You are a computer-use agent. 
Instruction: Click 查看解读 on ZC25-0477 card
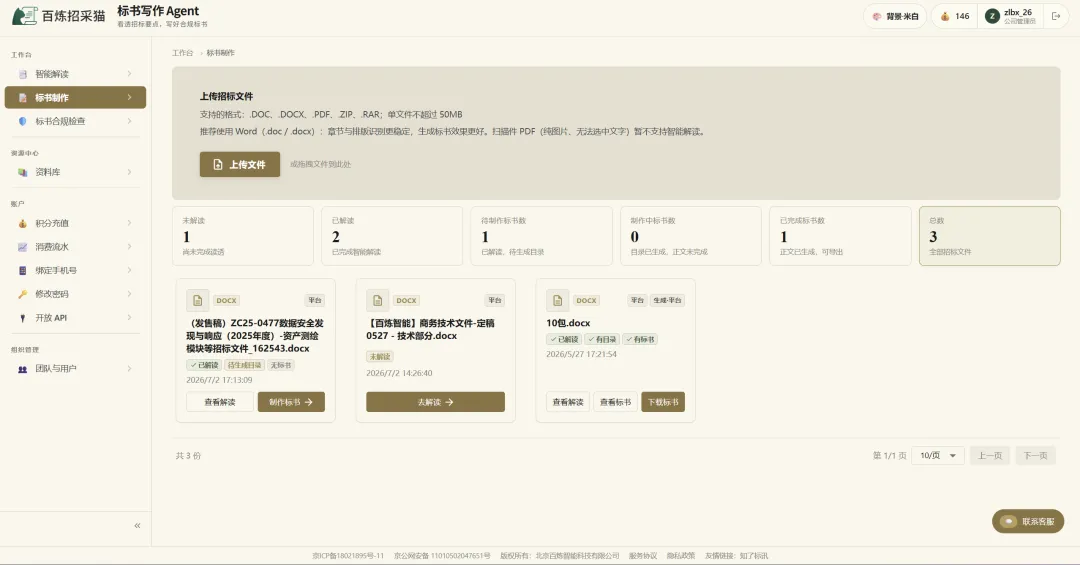coord(220,402)
